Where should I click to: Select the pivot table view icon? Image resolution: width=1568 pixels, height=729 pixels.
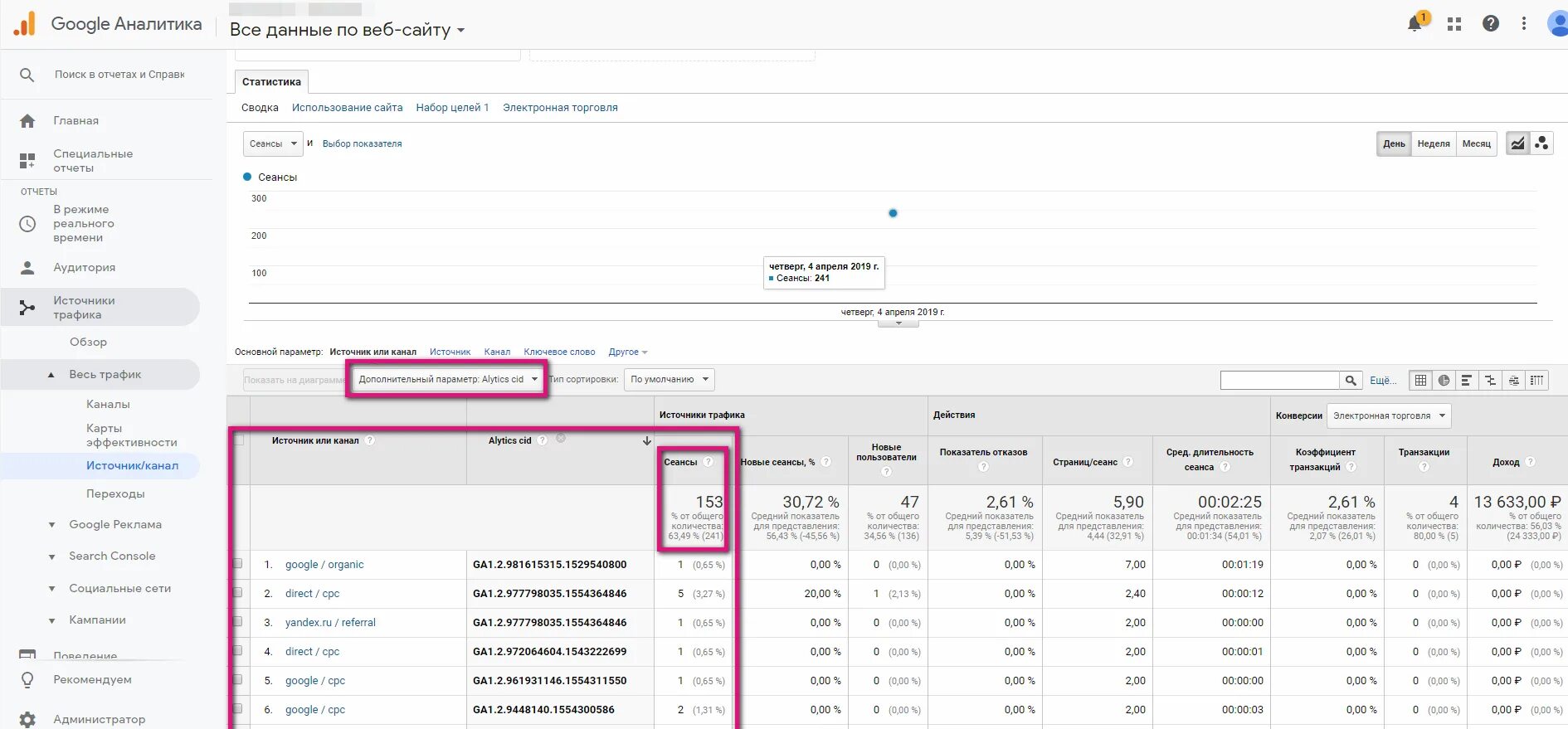pyautogui.click(x=1536, y=380)
